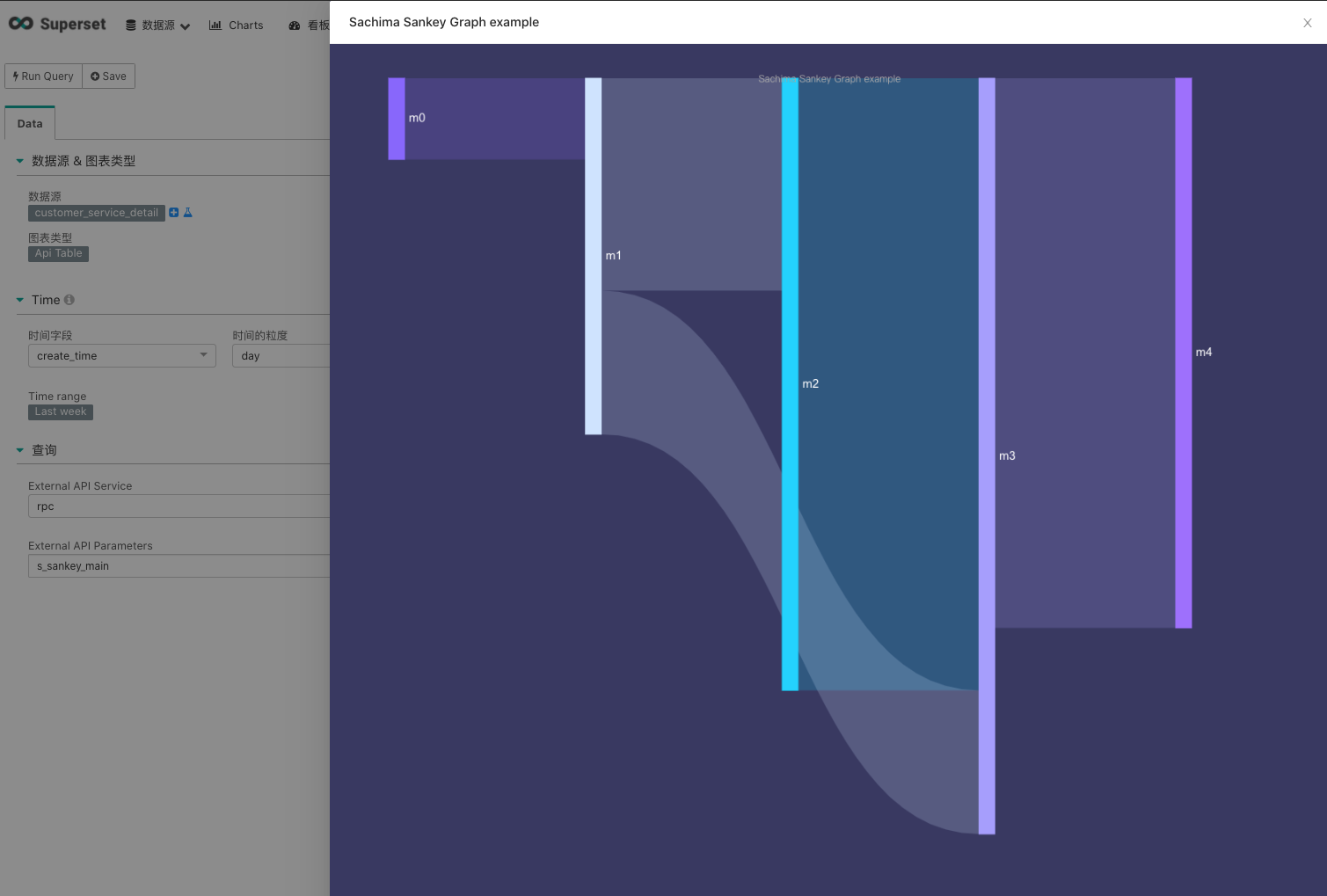Viewport: 1327px width, 896px height.
Task: Select the Data tab
Action: point(30,123)
